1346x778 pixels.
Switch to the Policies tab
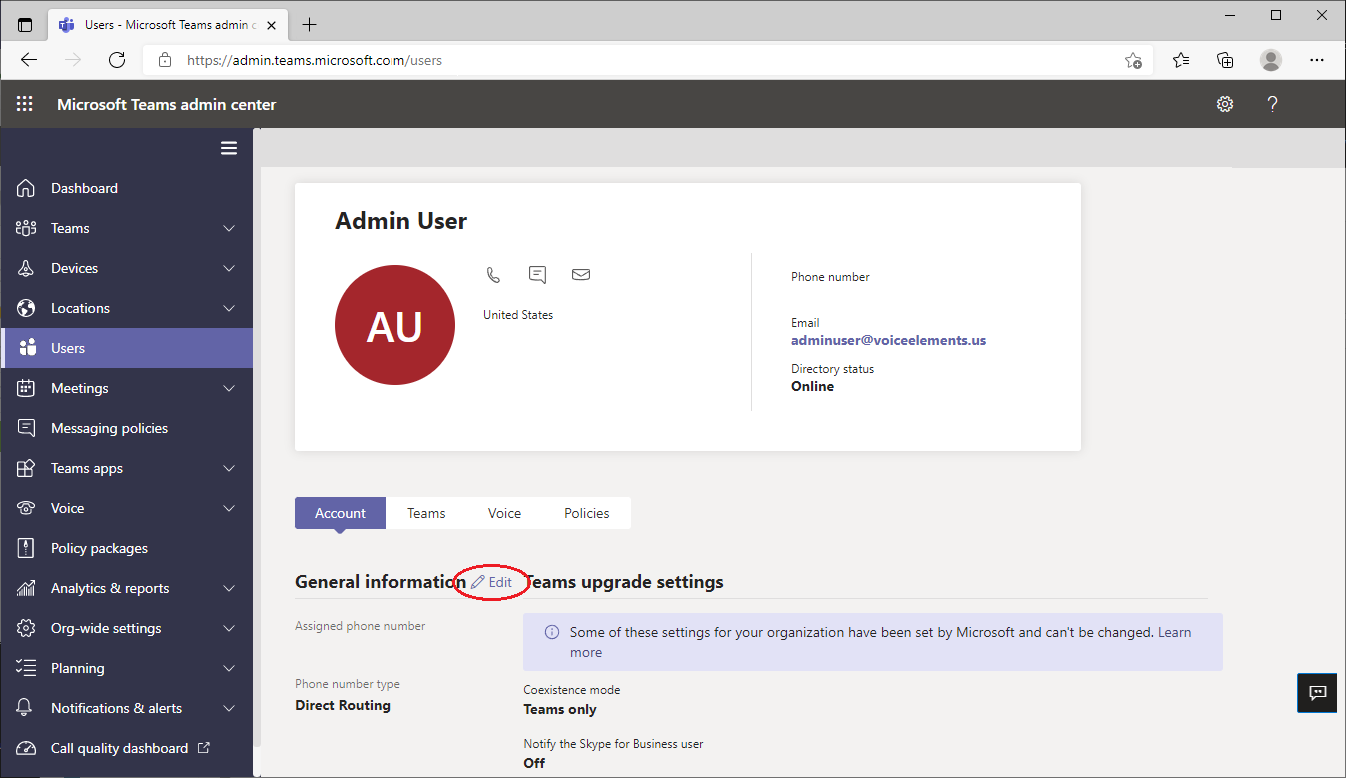tap(586, 513)
